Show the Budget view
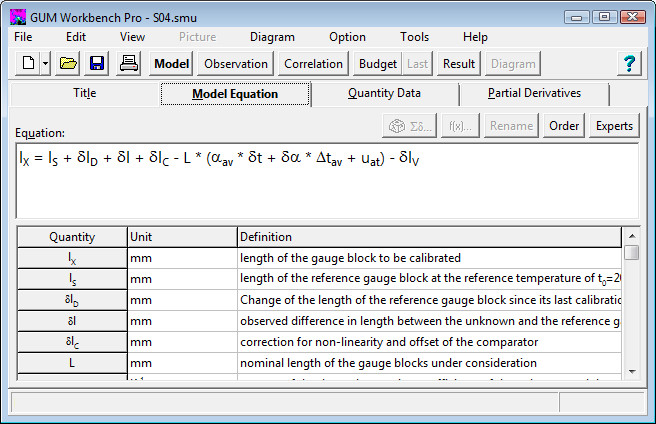656x424 pixels. click(x=378, y=64)
